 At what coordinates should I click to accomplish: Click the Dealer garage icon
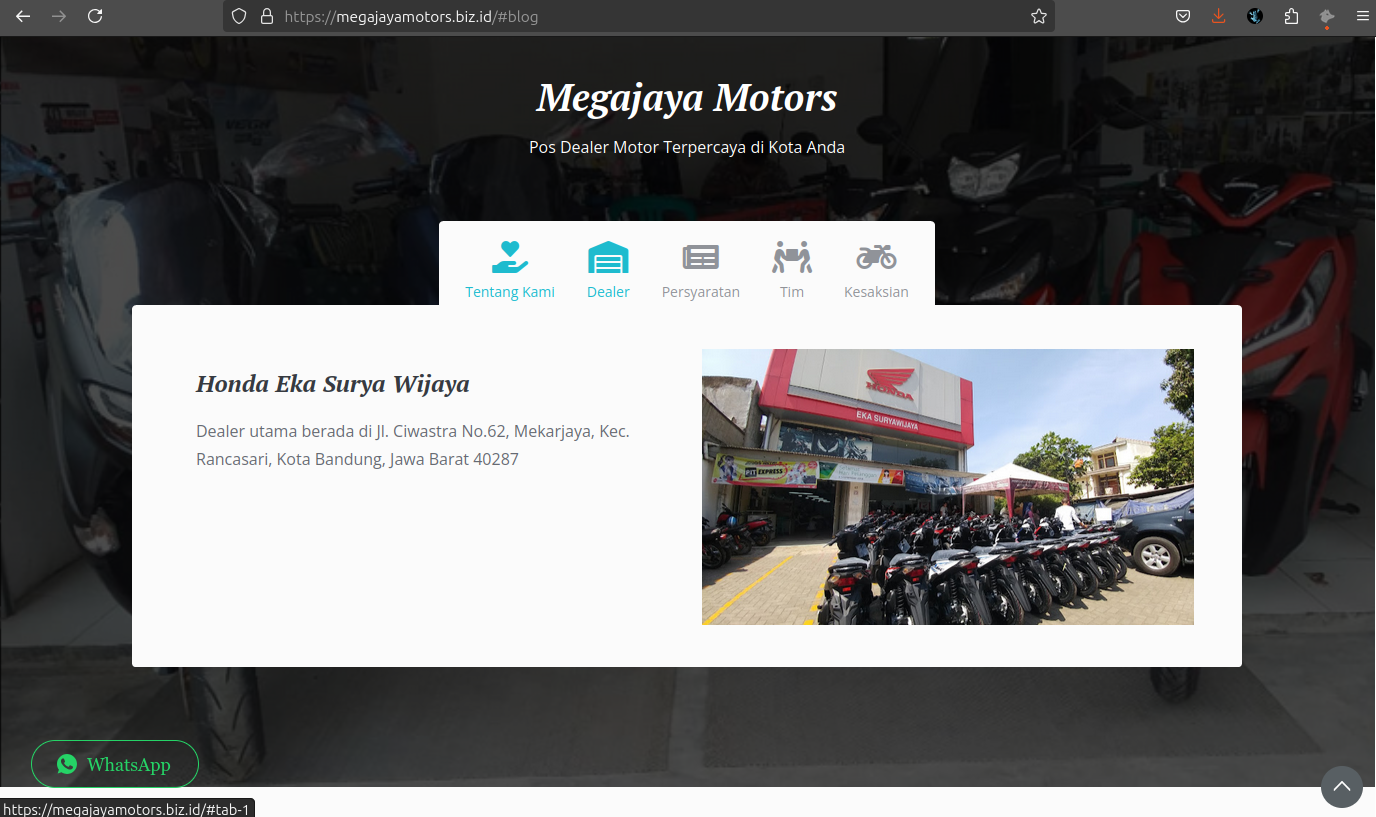click(608, 257)
